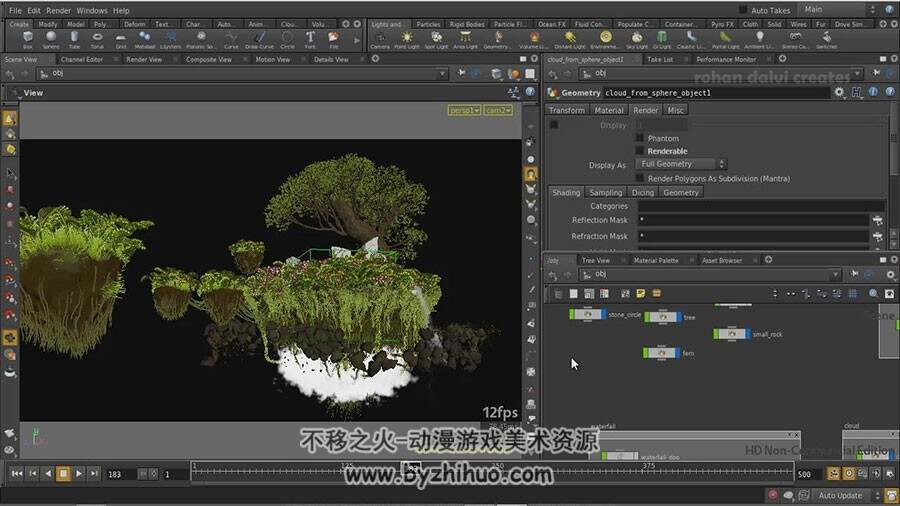Switch to the Render View tab
The height and width of the screenshot is (506, 900).
143,59
